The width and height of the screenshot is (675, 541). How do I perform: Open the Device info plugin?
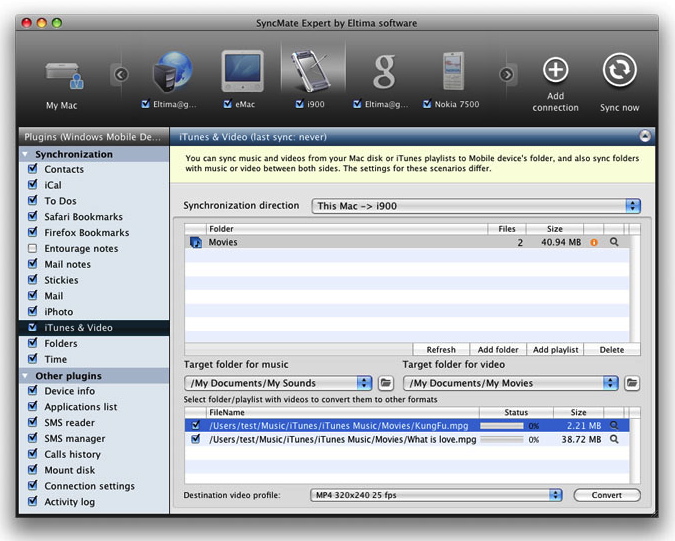70,391
